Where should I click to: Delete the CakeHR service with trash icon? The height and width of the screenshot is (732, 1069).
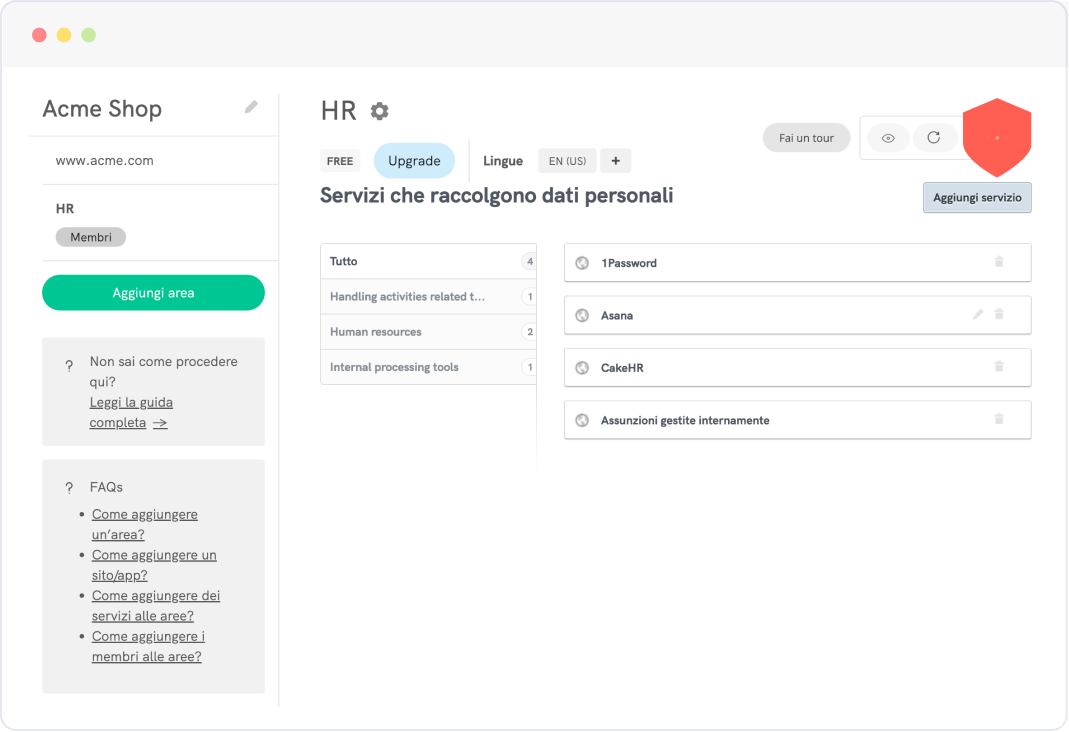click(x=998, y=367)
